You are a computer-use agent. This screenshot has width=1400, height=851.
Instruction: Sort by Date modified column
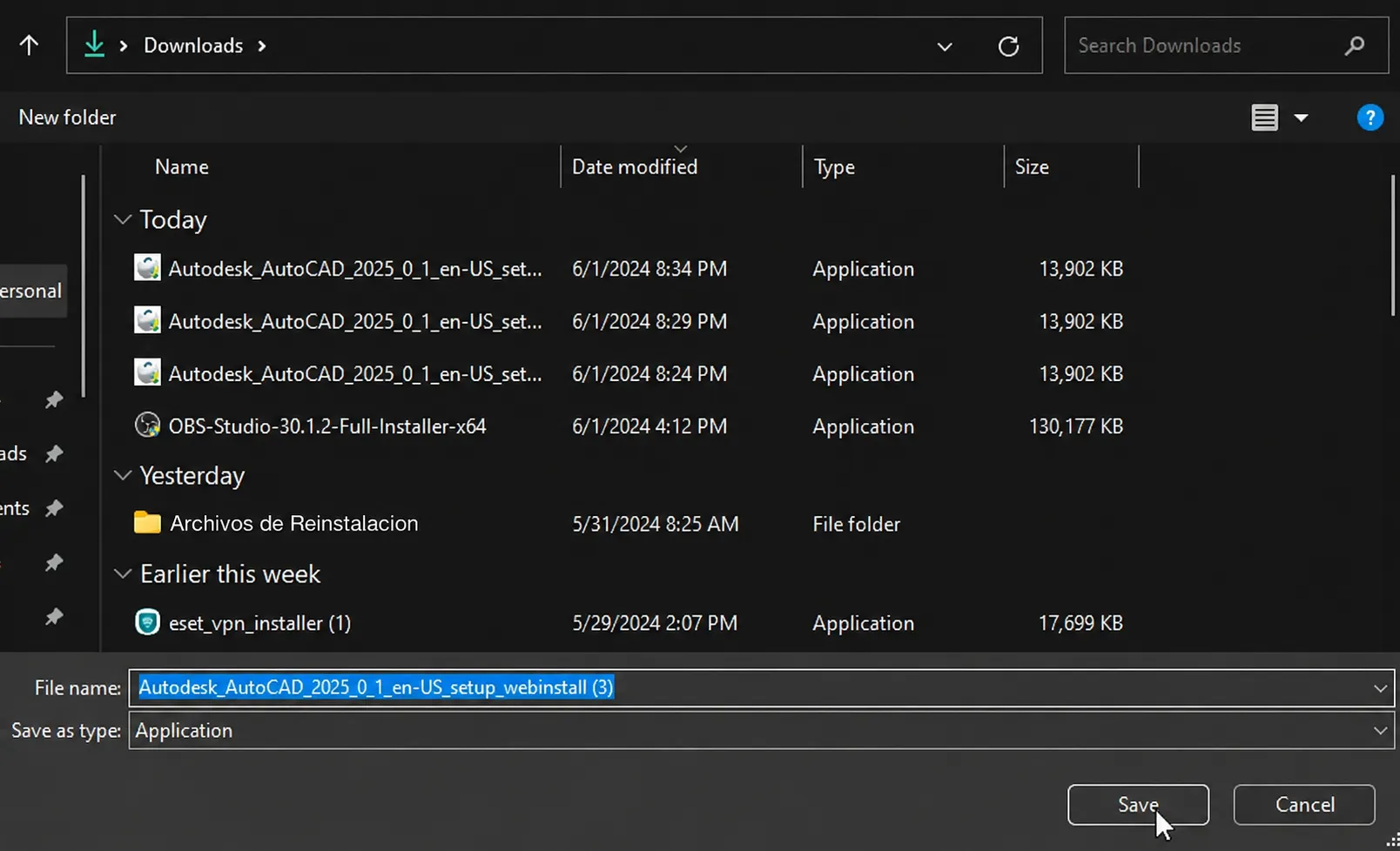[x=635, y=166]
